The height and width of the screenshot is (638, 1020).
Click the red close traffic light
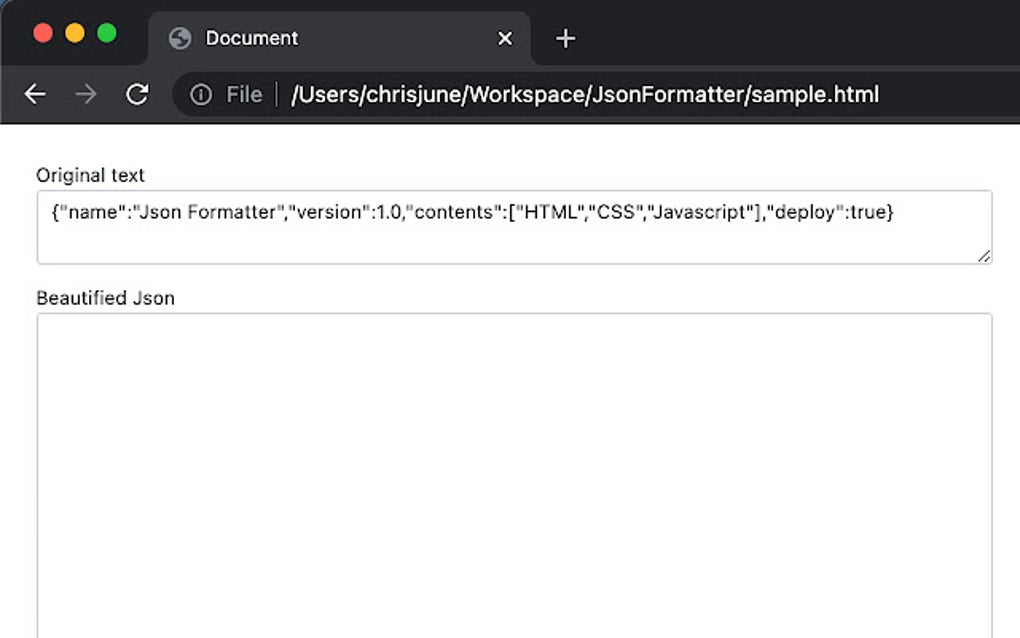42,31
